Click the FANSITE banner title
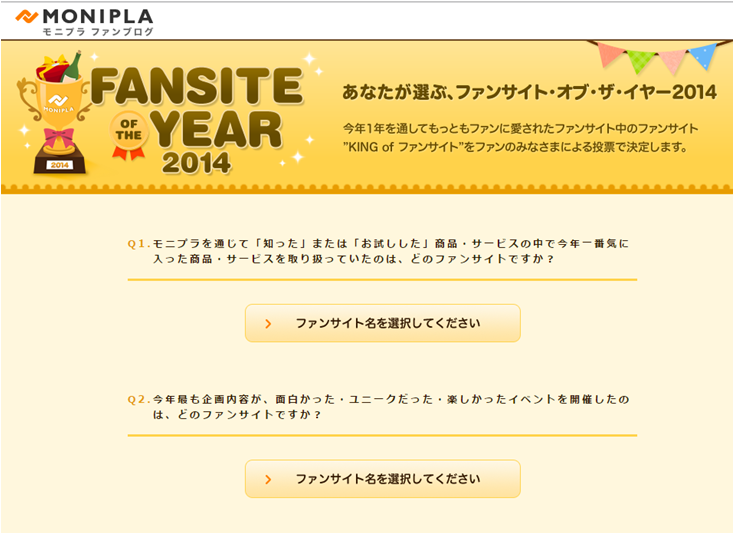734x534 pixels. (197, 85)
